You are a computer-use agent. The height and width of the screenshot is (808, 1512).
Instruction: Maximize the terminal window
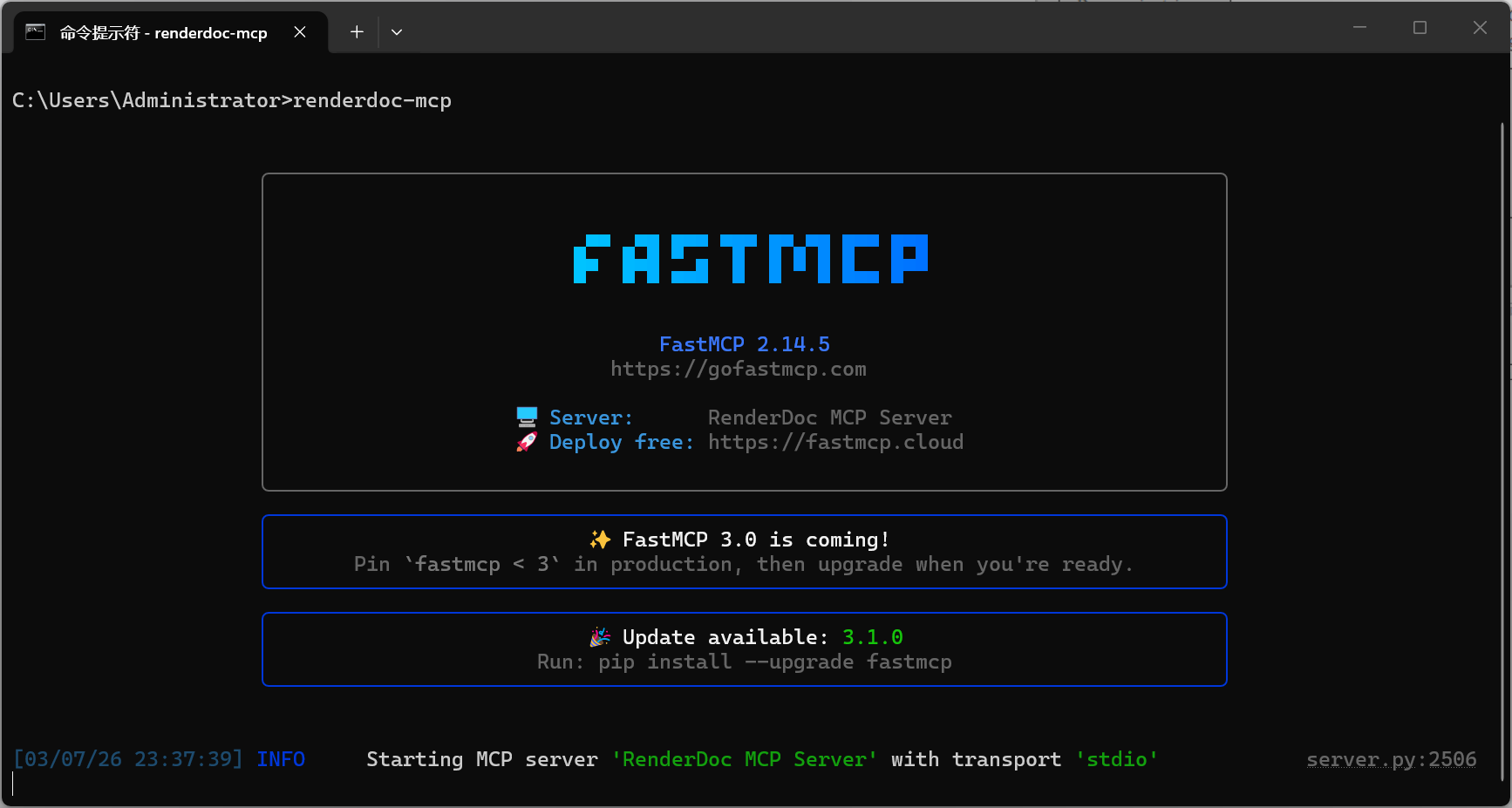pyautogui.click(x=1420, y=28)
